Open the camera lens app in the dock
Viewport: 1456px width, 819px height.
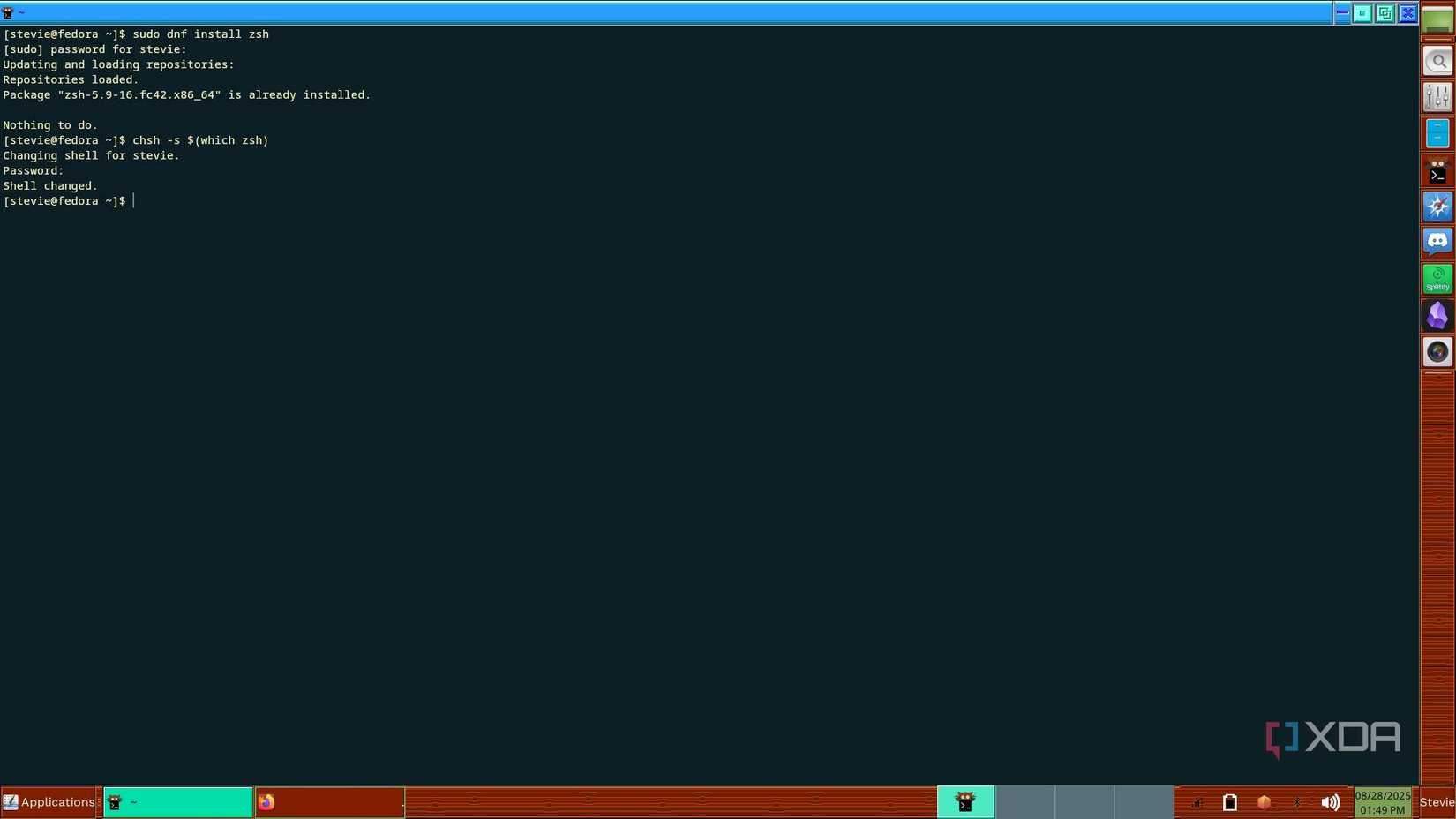click(x=1437, y=351)
